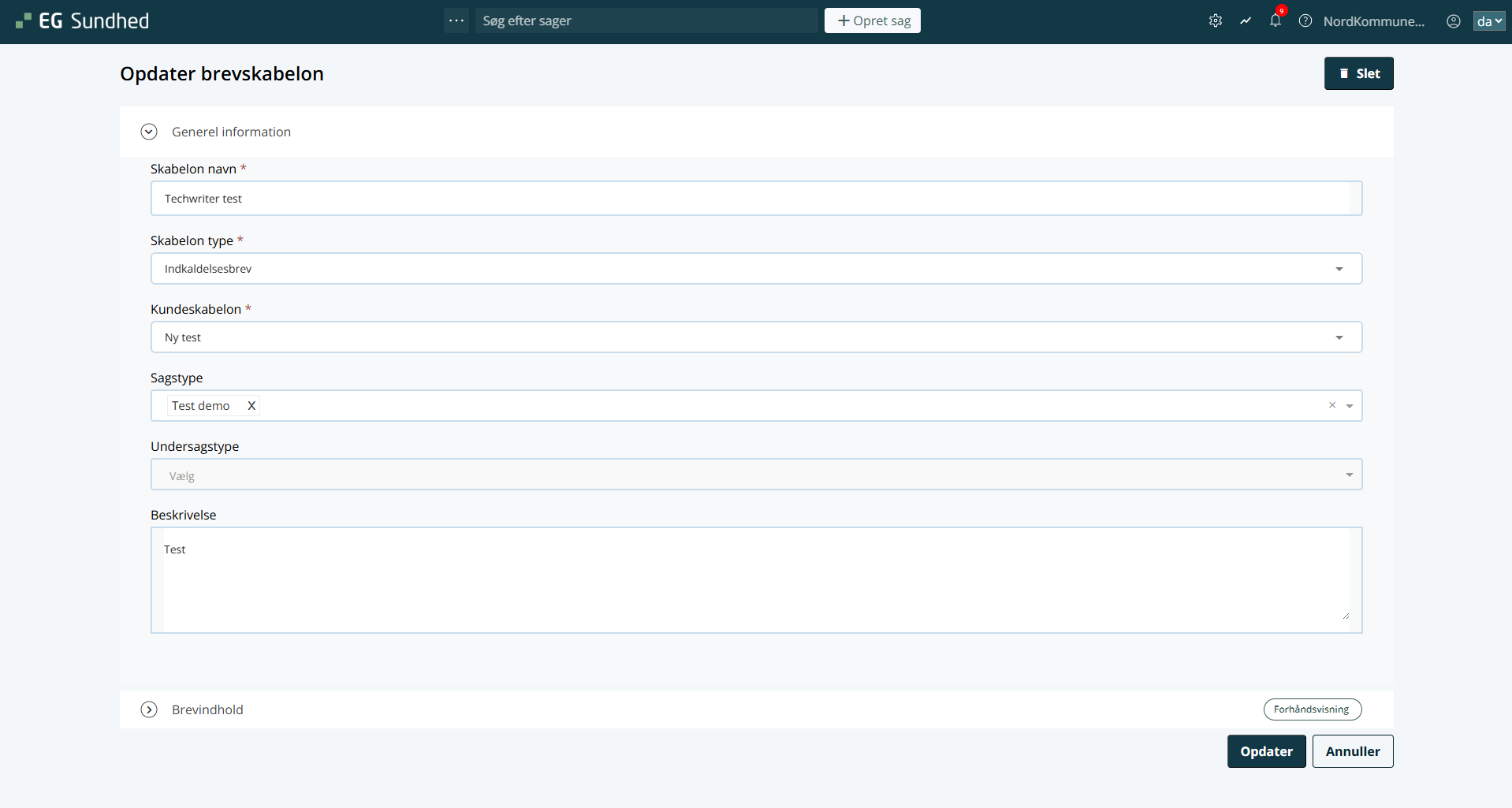1512x808 pixels.
Task: Open the Kundeskabelon dropdown
Action: click(x=755, y=337)
